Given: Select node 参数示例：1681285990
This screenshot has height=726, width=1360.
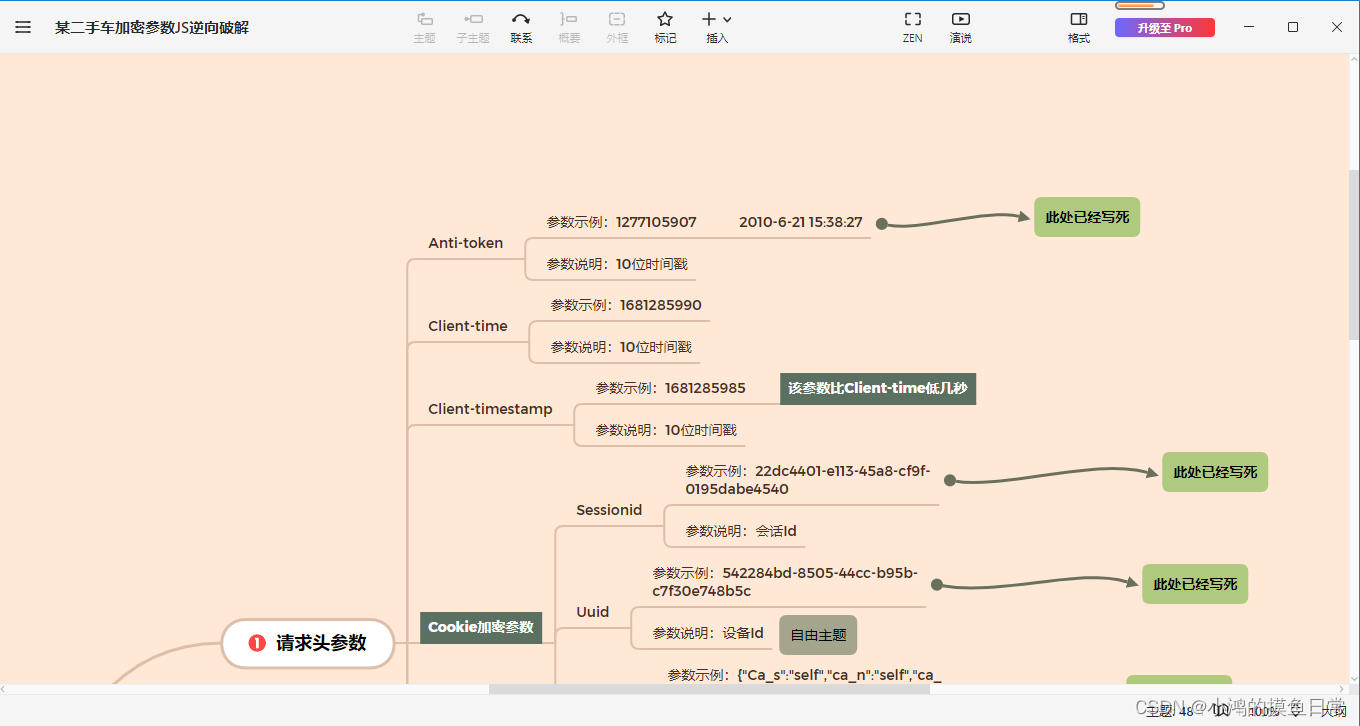Looking at the screenshot, I should 626,305.
